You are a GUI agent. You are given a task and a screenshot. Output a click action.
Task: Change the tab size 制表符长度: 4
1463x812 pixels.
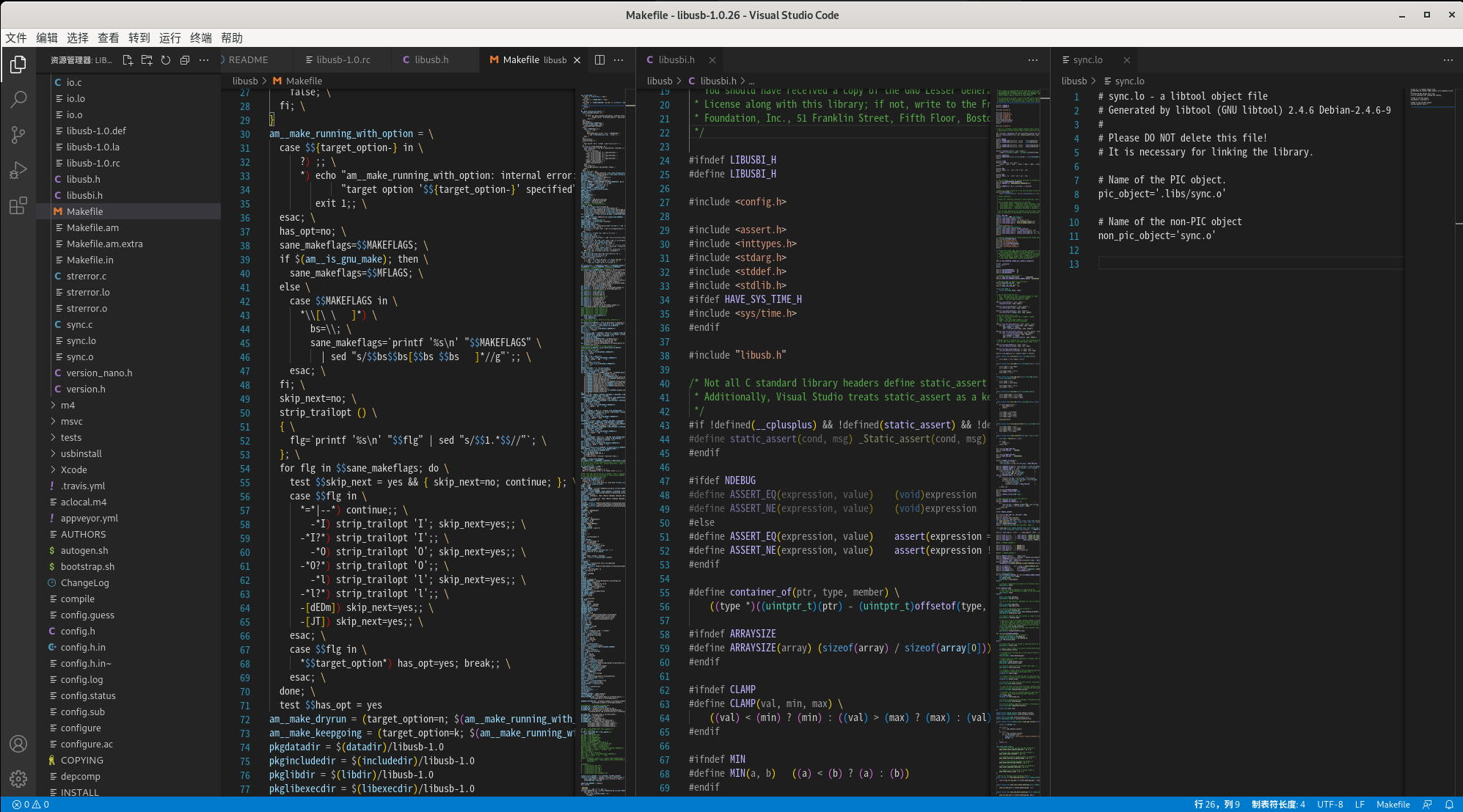pyautogui.click(x=1278, y=805)
